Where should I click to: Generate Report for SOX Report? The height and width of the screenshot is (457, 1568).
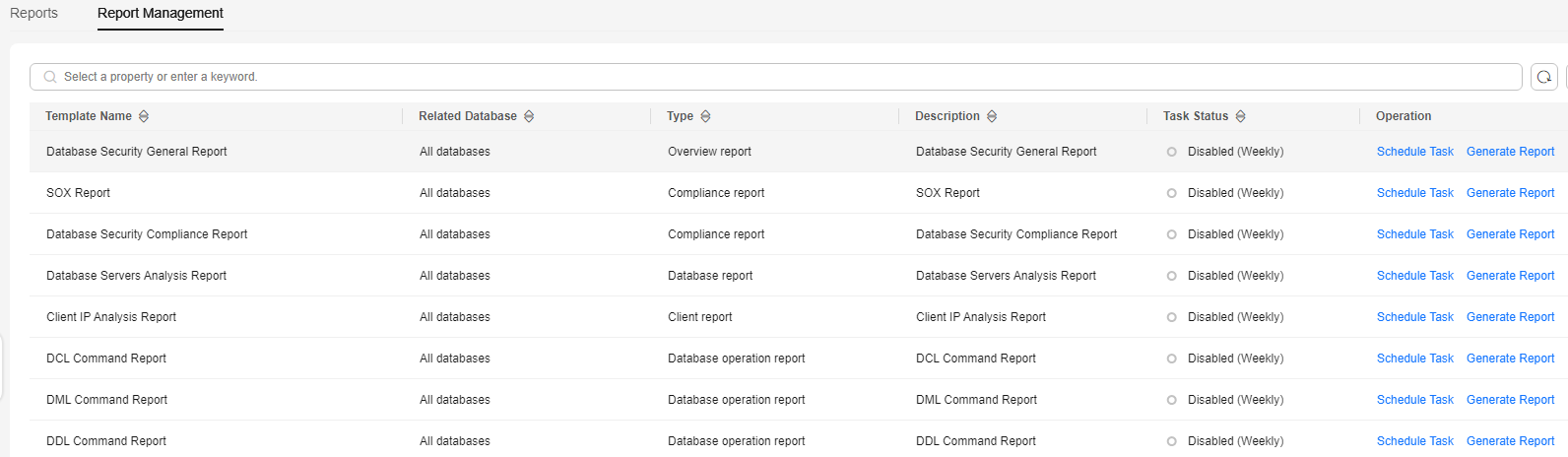click(x=1510, y=193)
